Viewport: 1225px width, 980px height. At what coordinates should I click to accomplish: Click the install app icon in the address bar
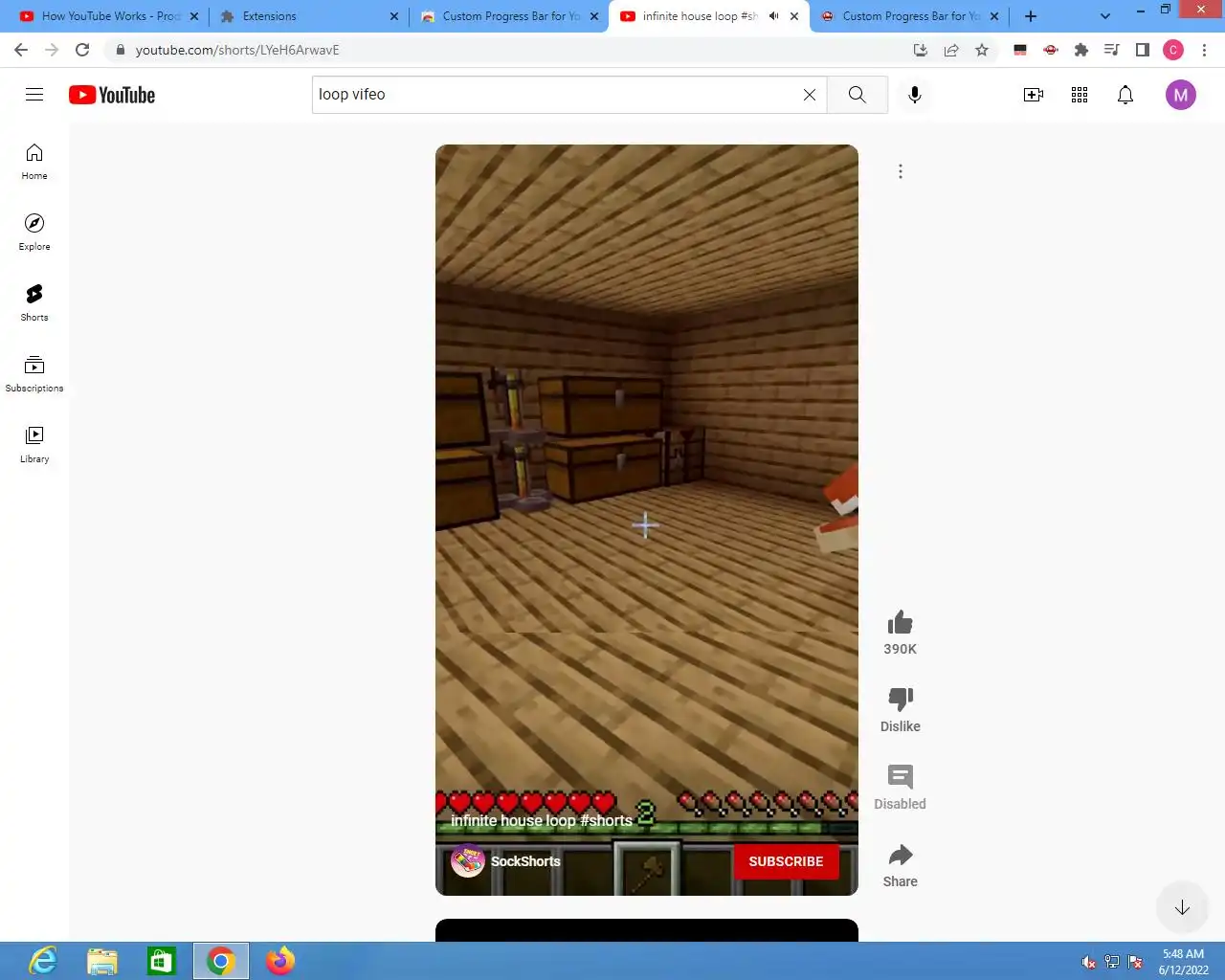coord(921,50)
